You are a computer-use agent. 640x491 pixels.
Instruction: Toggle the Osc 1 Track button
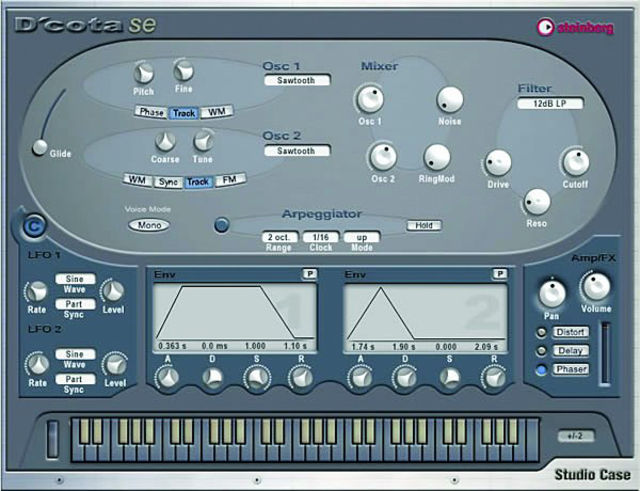pyautogui.click(x=184, y=113)
